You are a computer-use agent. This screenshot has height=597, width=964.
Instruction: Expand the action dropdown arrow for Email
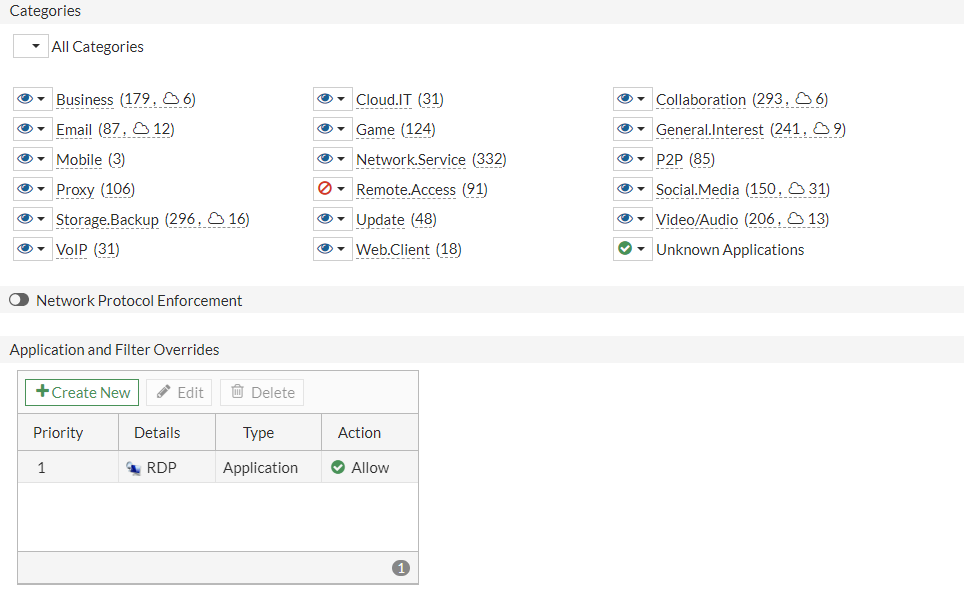point(41,129)
